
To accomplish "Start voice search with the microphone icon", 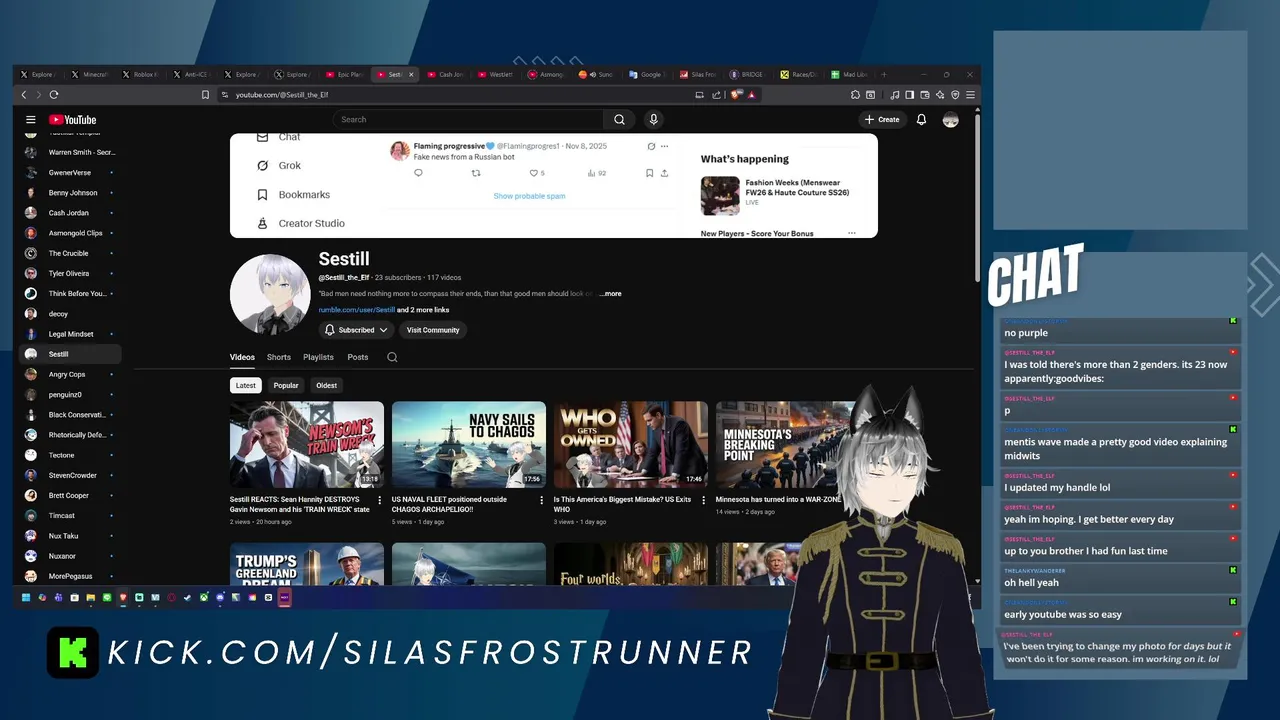I will point(653,119).
